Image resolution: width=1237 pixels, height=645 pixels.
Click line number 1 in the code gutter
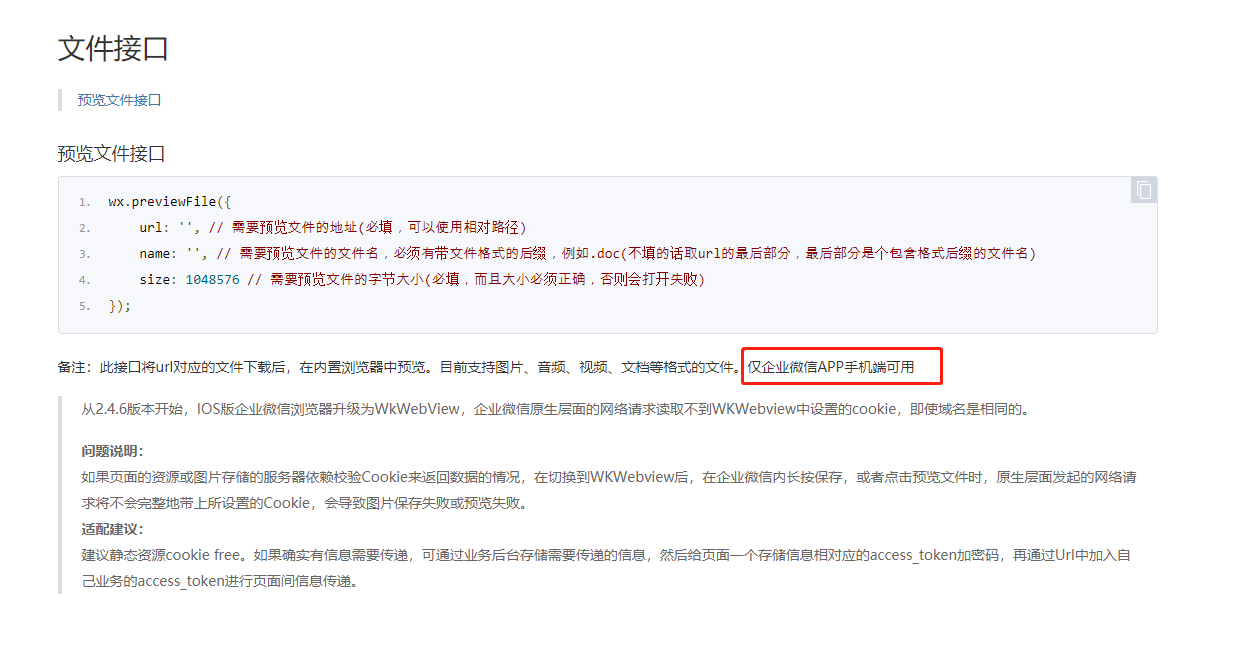pyautogui.click(x=85, y=202)
